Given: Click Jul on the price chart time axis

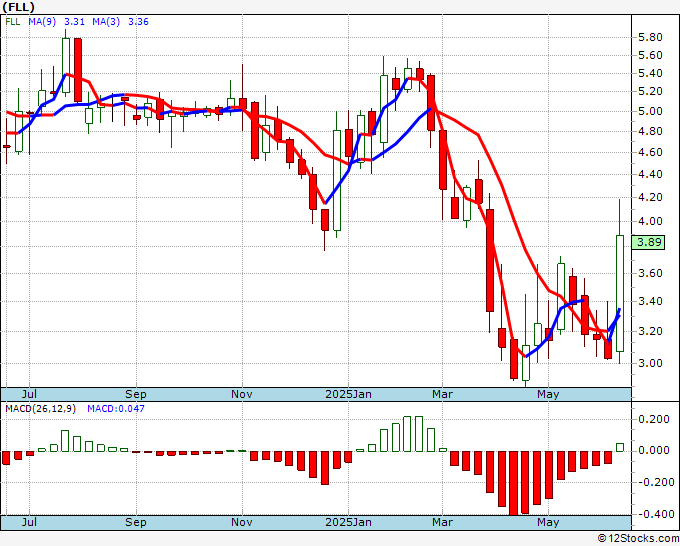Looking at the screenshot, I should point(29,394).
